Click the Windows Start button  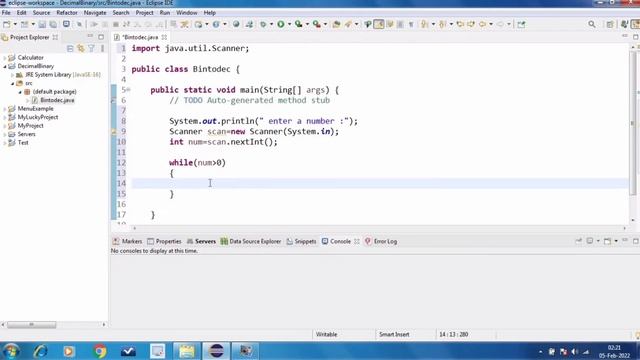click(11, 351)
